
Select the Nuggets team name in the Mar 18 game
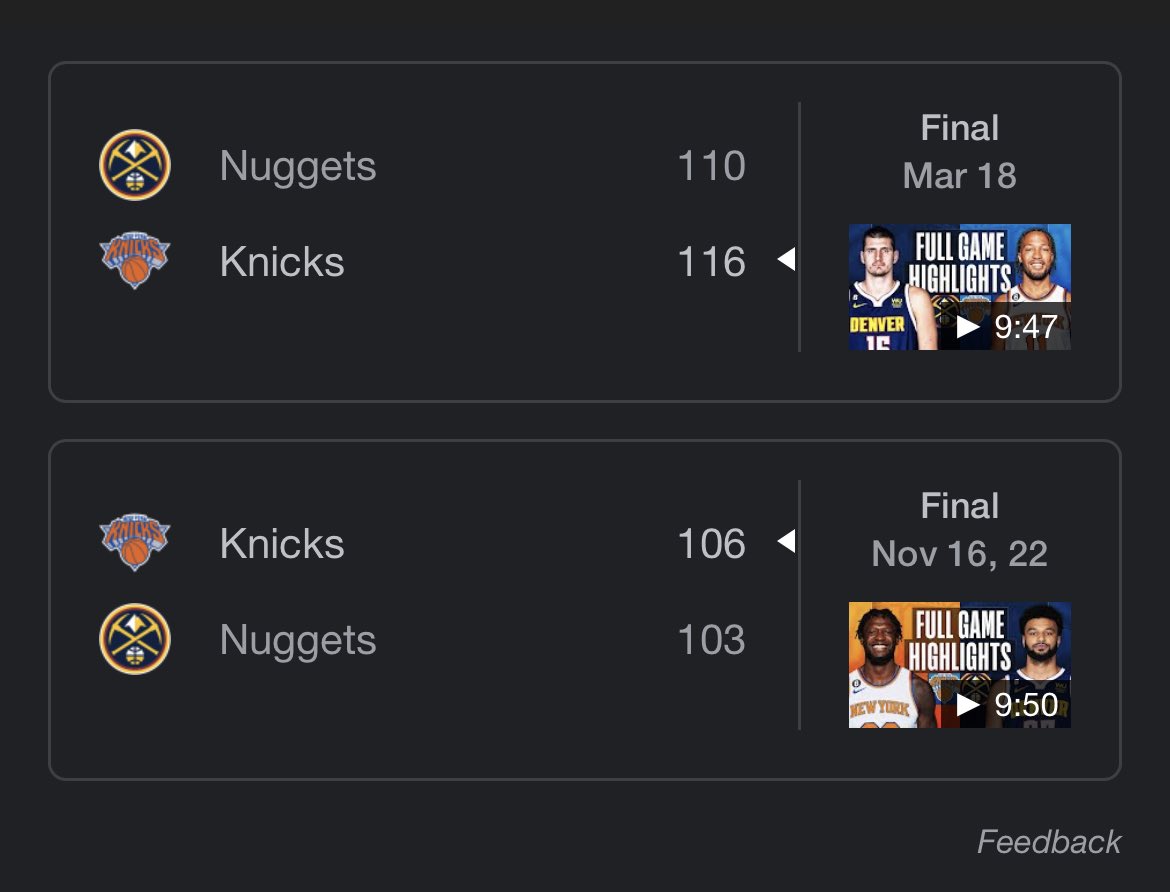298,166
